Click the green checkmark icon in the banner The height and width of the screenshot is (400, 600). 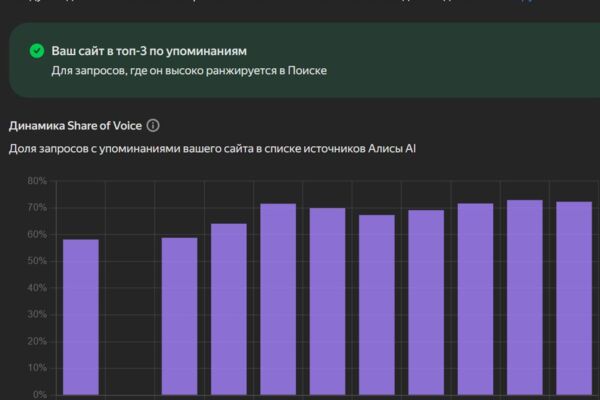coord(37,51)
